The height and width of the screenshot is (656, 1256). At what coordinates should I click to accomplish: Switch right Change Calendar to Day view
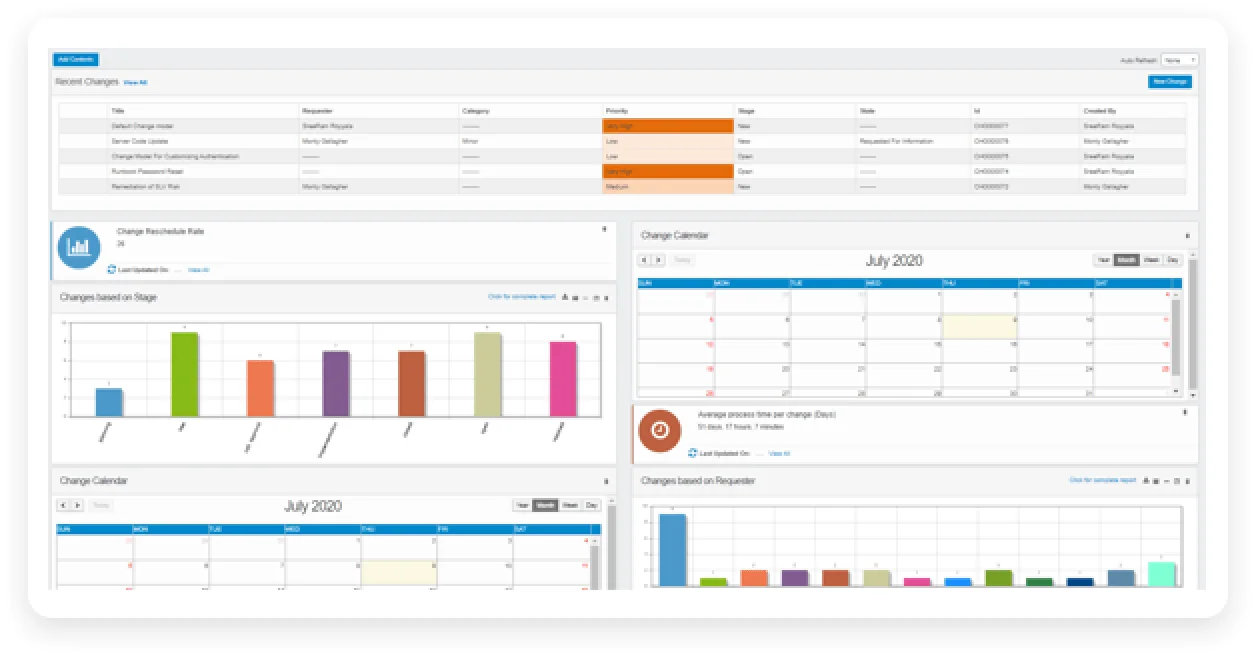coord(1172,260)
